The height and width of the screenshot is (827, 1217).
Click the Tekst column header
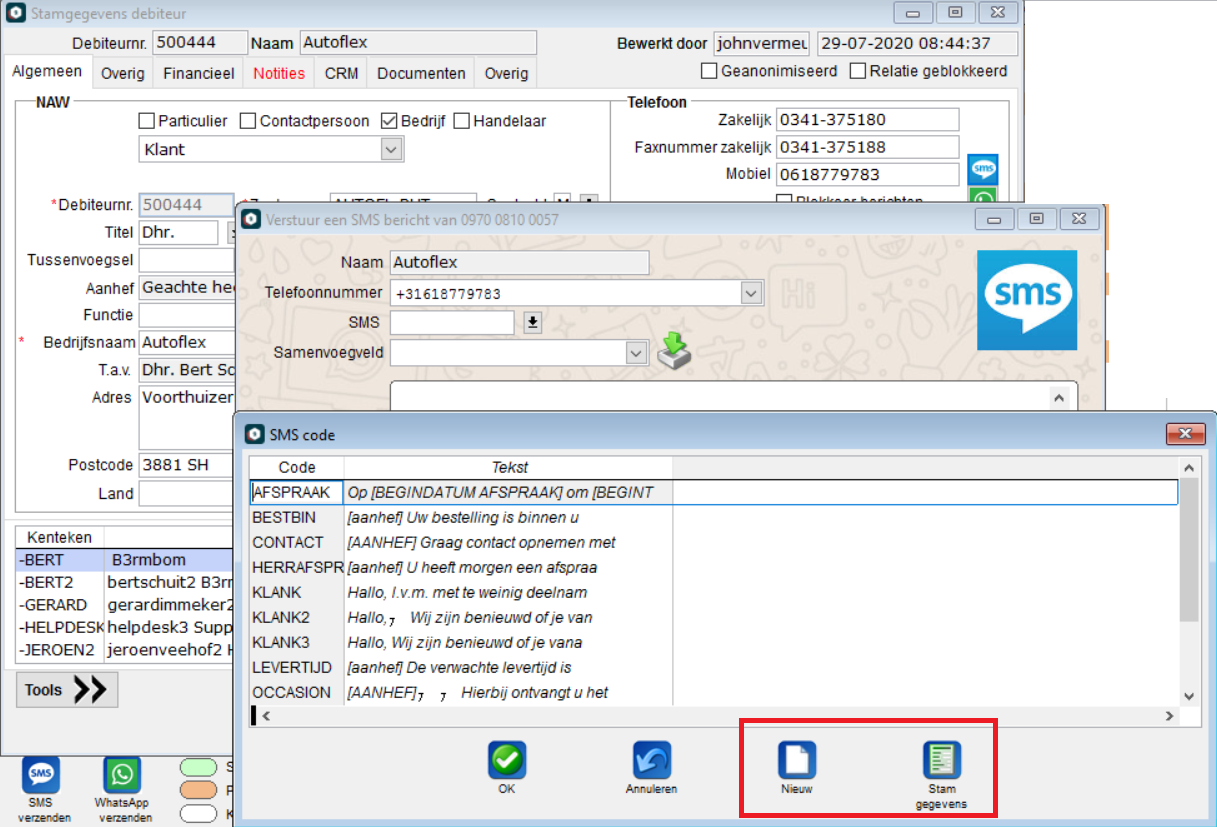pyautogui.click(x=509, y=467)
